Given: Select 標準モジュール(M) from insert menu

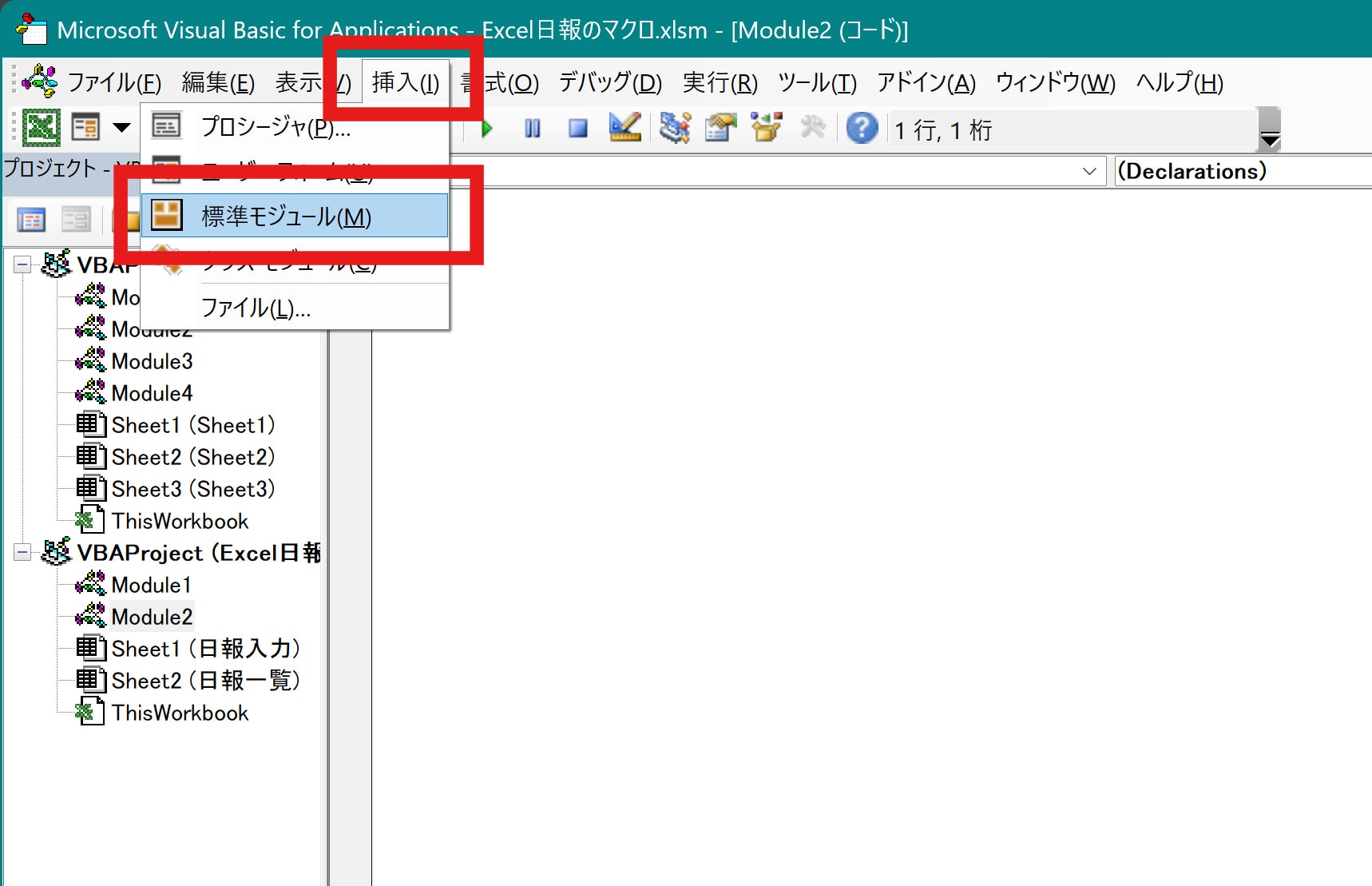Looking at the screenshot, I should tap(286, 217).
